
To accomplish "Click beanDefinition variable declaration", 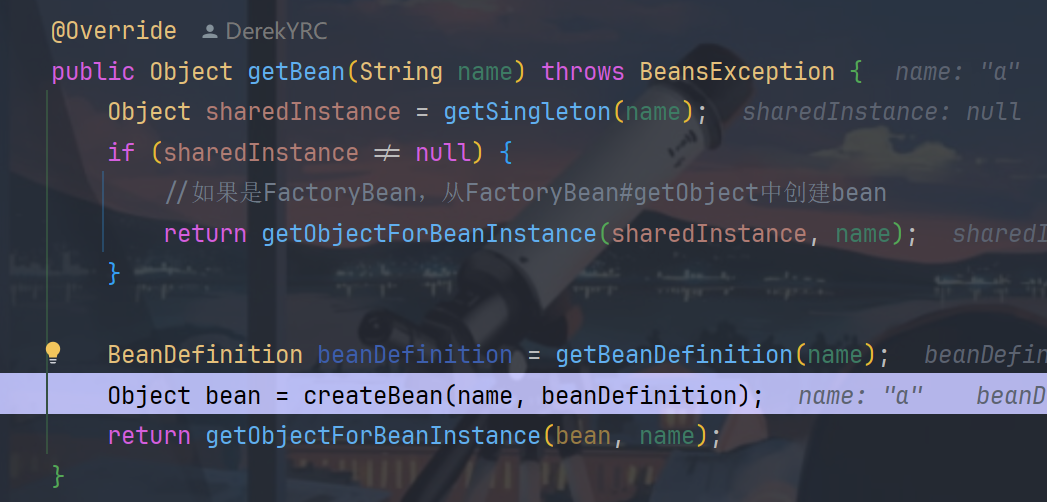I will tap(415, 354).
